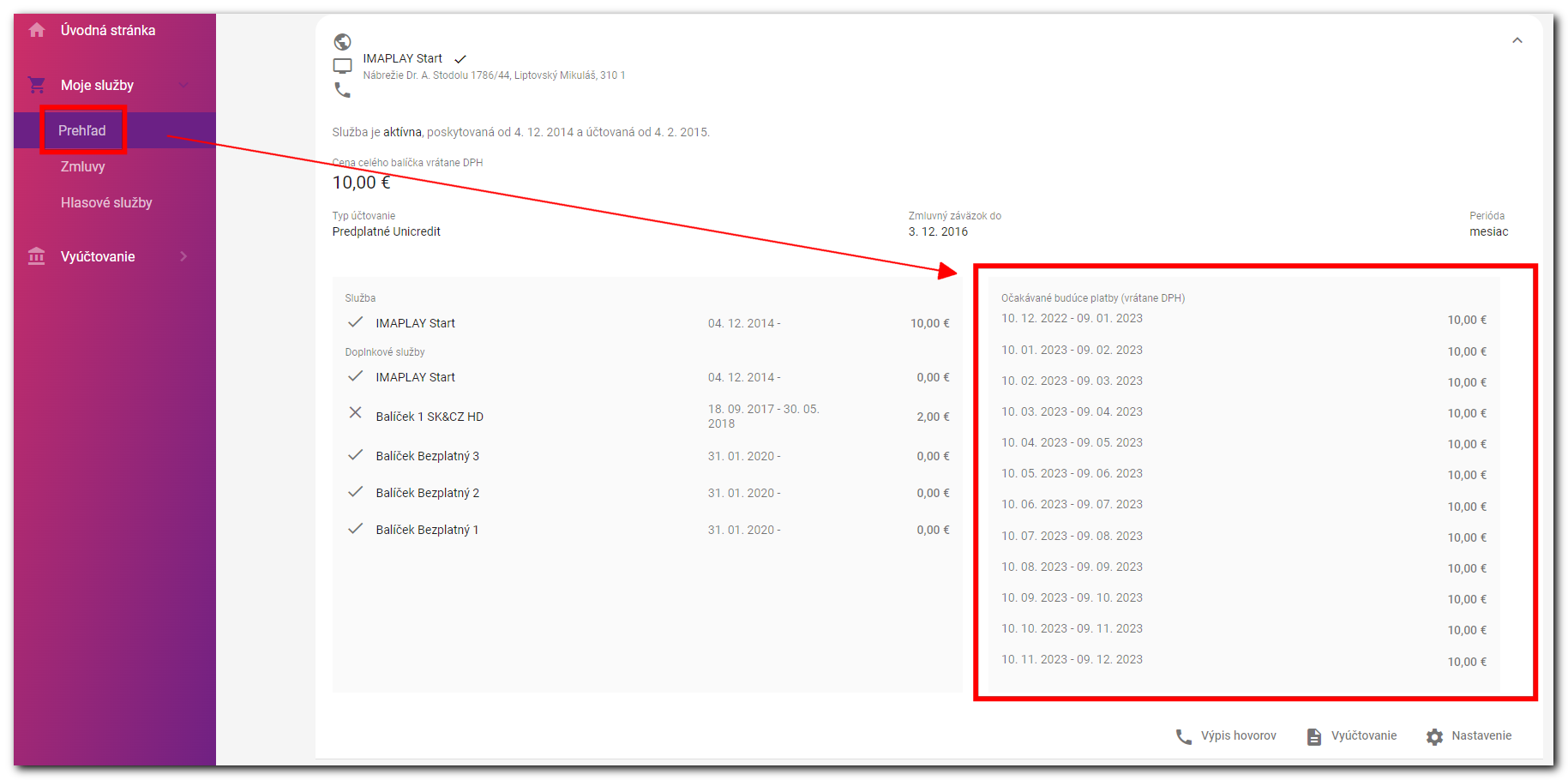The width and height of the screenshot is (1568, 780).
Task: Click the address Nábrežie Dr. A. Stodolu text
Action: tap(494, 75)
